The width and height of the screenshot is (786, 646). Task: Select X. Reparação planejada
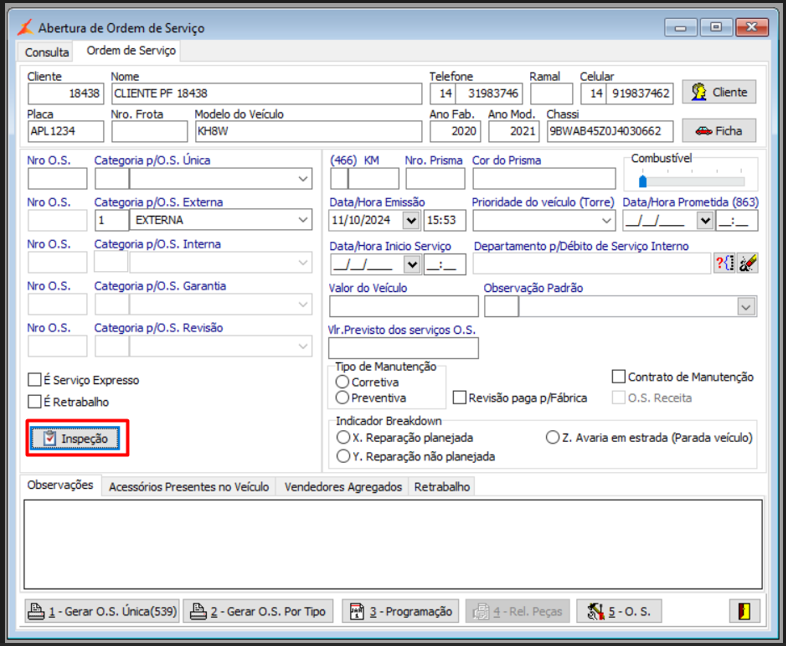click(343, 437)
